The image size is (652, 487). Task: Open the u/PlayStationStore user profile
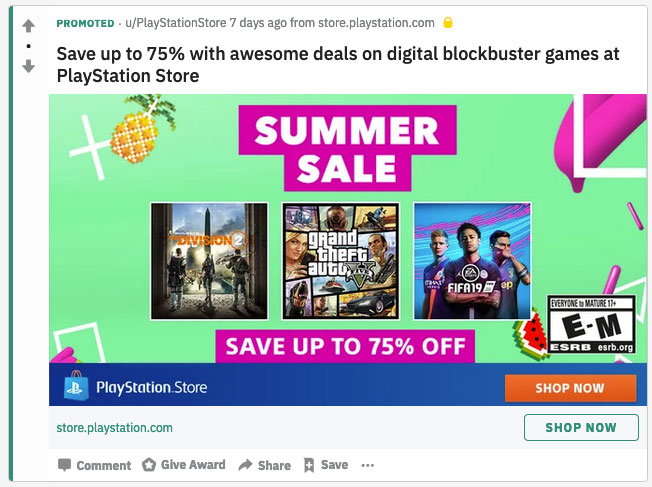tap(176, 23)
